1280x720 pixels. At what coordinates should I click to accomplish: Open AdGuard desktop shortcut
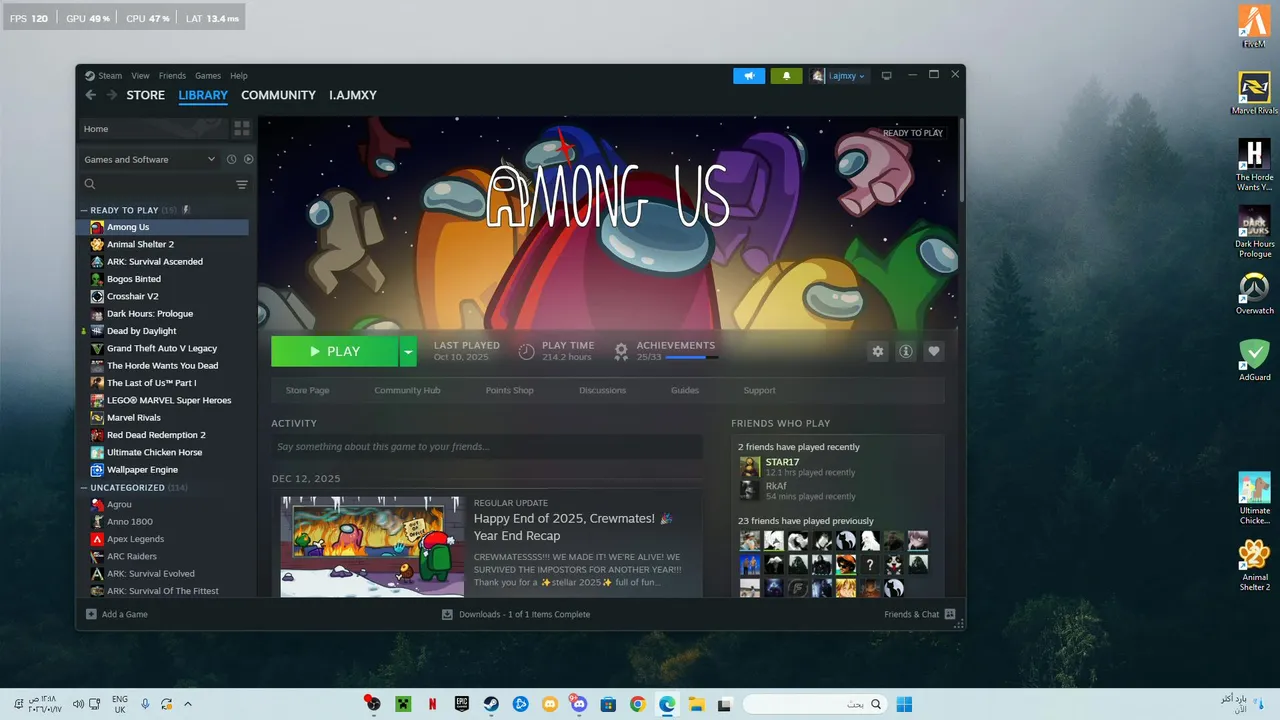1254,360
